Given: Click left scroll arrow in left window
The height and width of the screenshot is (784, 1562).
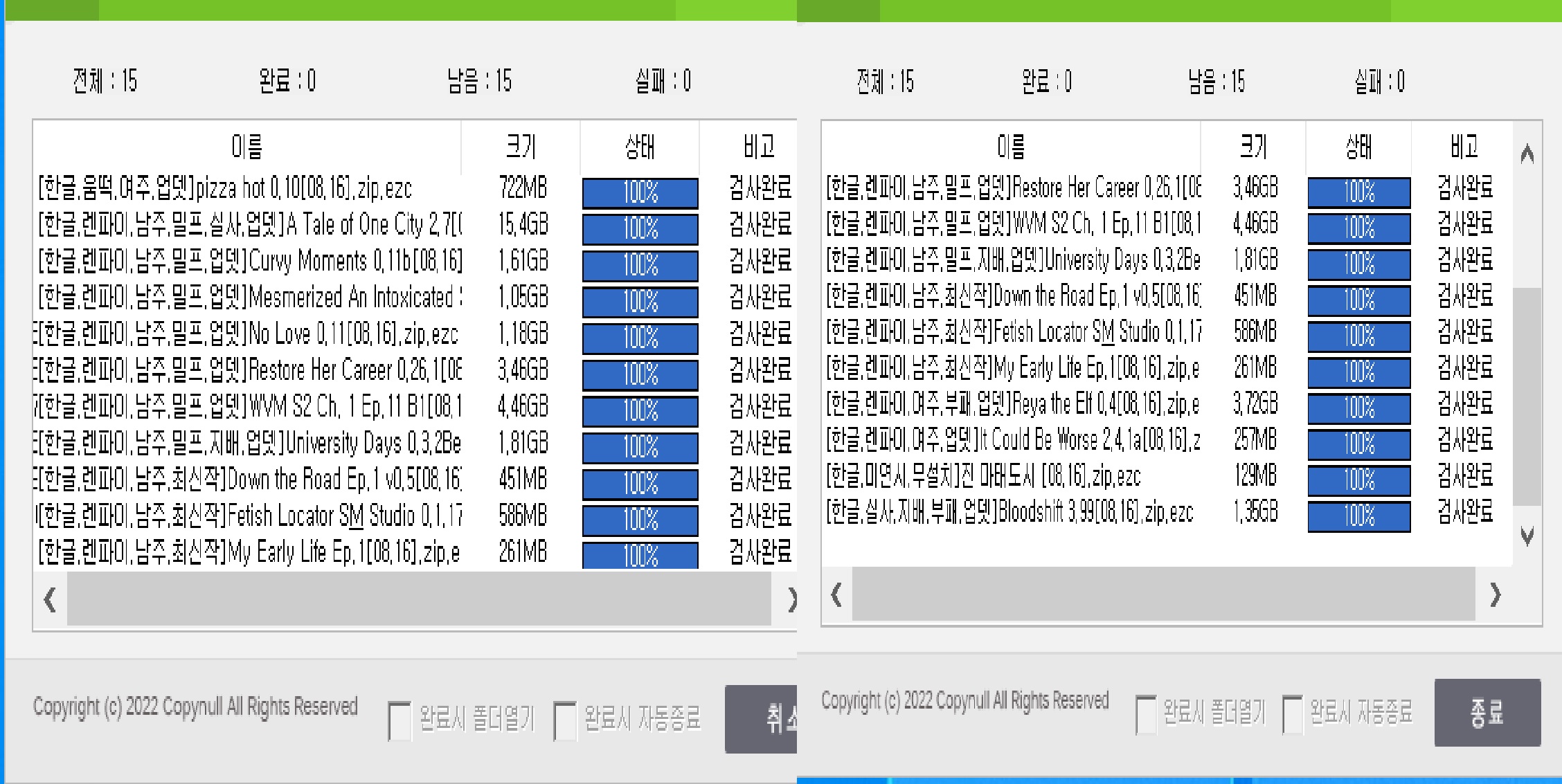Looking at the screenshot, I should pos(50,599).
